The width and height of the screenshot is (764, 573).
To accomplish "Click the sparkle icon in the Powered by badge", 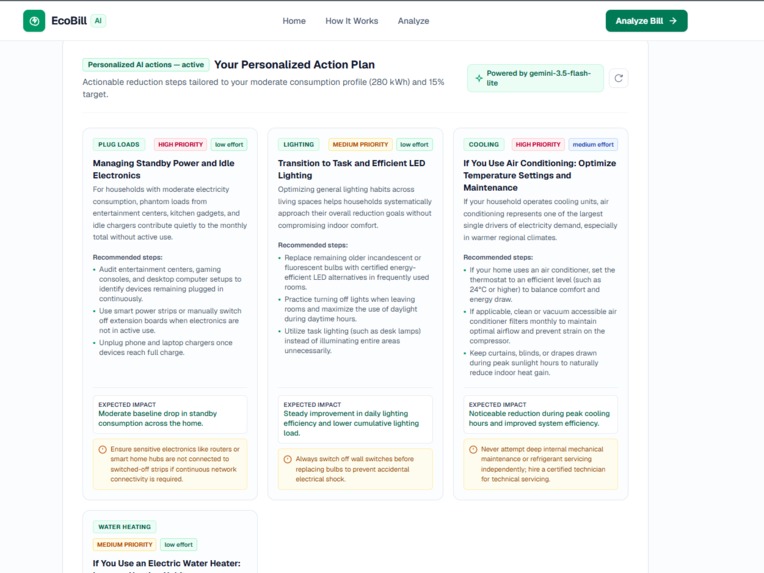I will (479, 78).
